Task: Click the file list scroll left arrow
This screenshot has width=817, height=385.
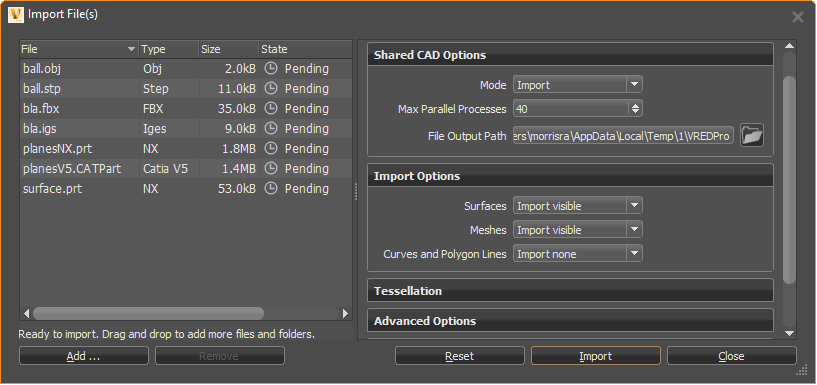Action: pyautogui.click(x=27, y=314)
